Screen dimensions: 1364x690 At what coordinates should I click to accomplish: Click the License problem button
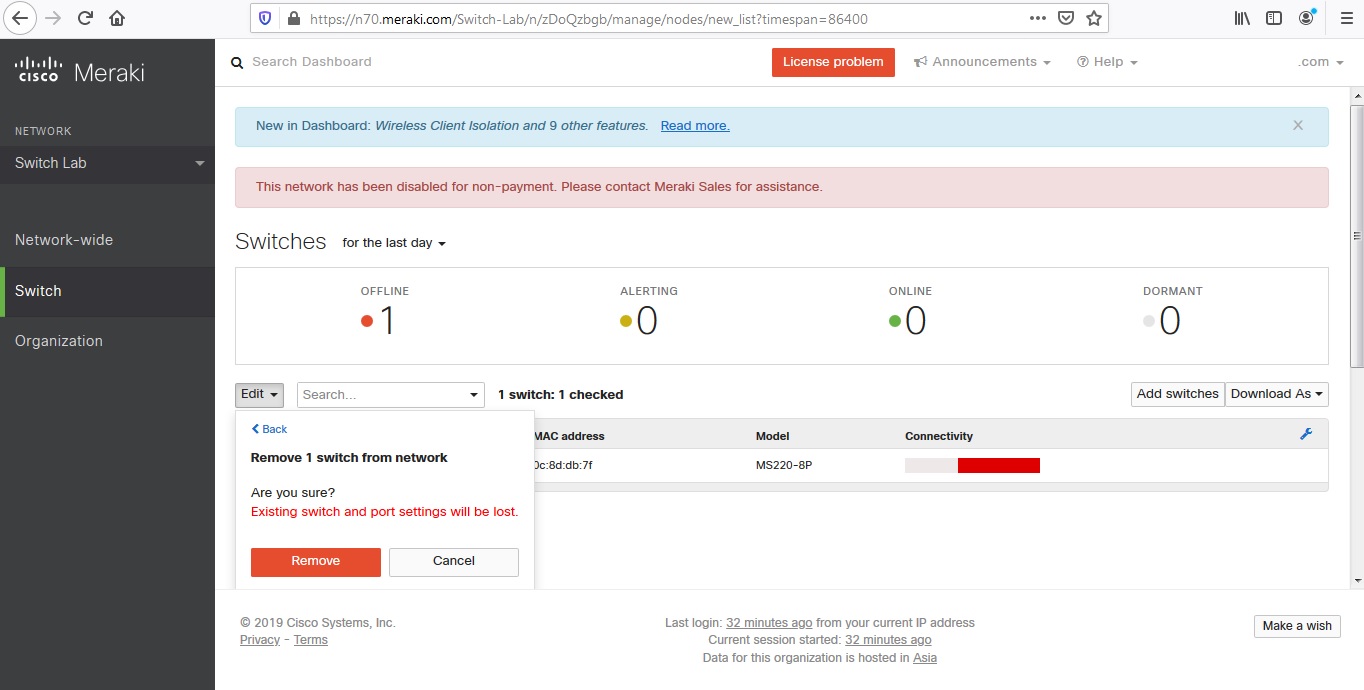(x=833, y=62)
